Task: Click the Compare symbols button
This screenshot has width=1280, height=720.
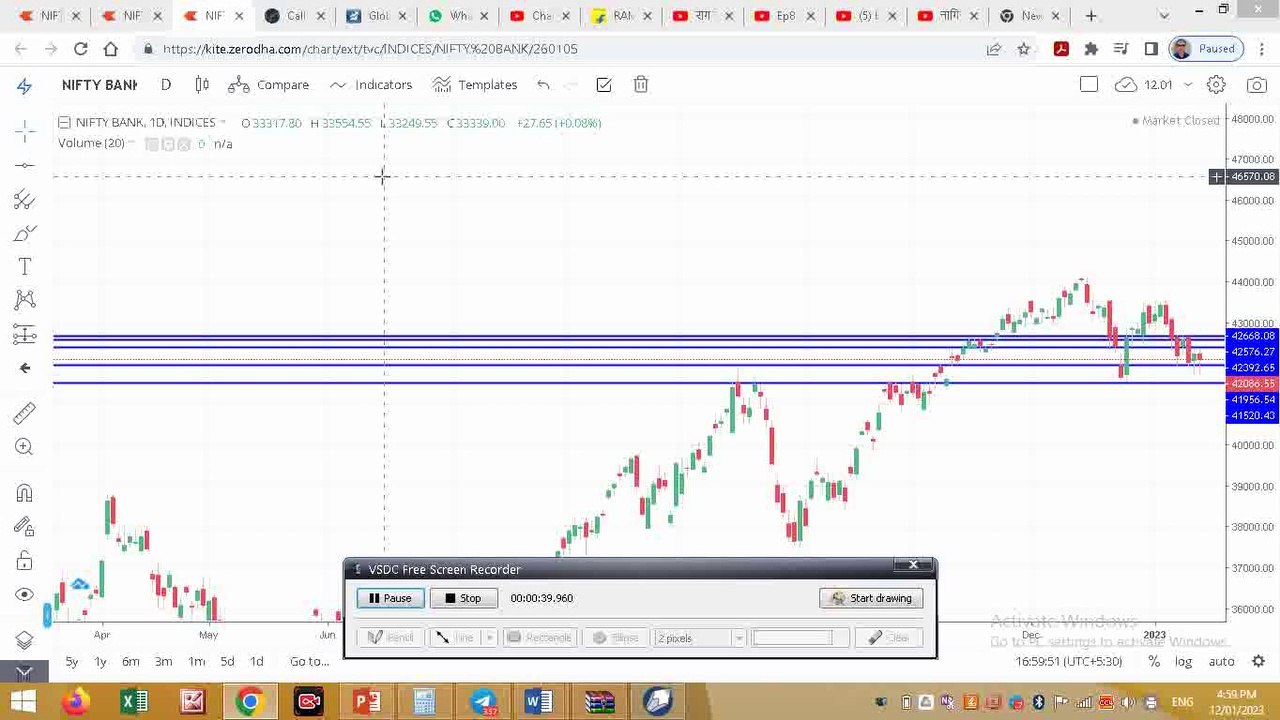Action: [268, 85]
